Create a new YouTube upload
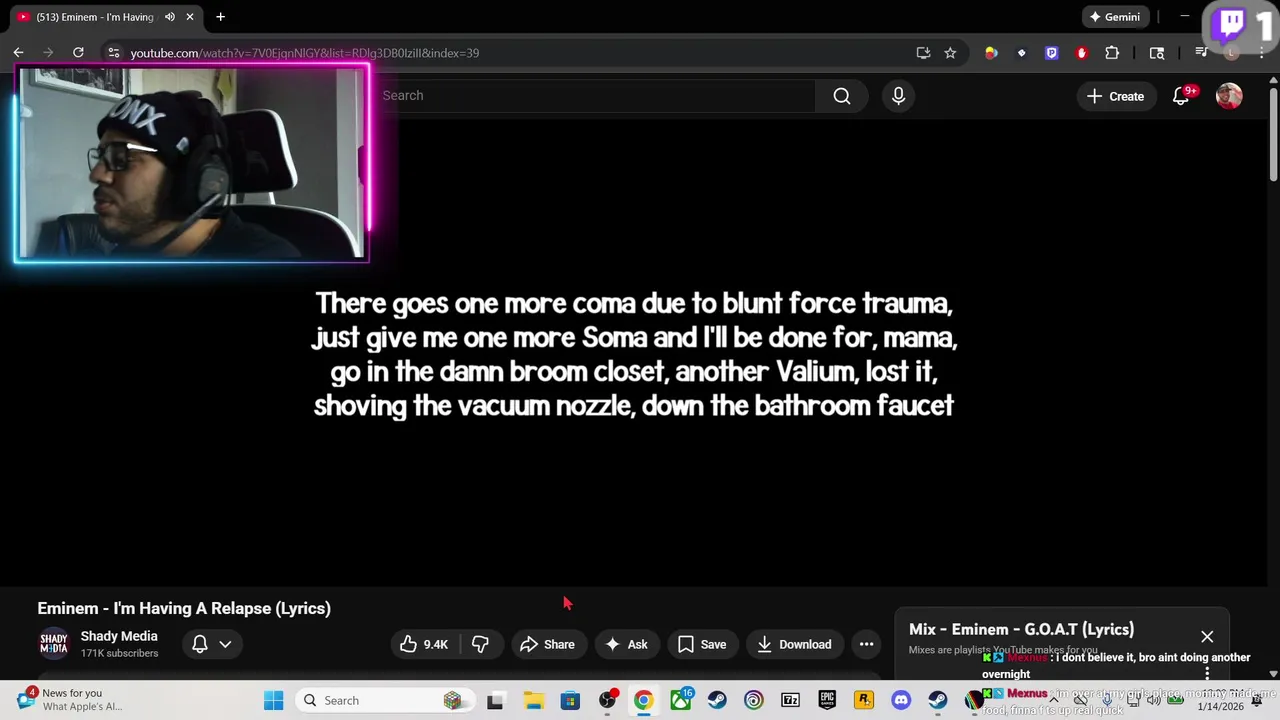Screen dimensions: 1280x720 coord(1115,96)
